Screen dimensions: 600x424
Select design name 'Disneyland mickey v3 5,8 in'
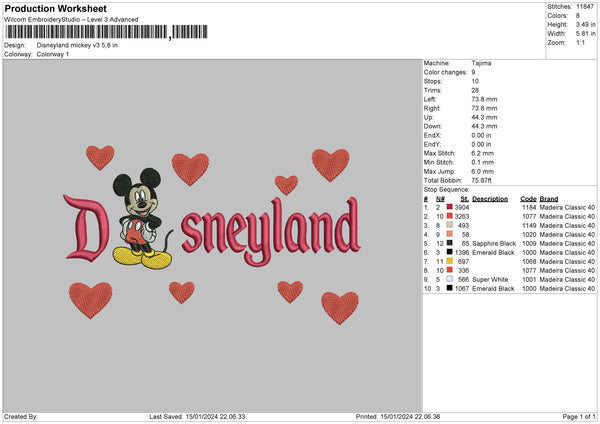pyautogui.click(x=77, y=45)
